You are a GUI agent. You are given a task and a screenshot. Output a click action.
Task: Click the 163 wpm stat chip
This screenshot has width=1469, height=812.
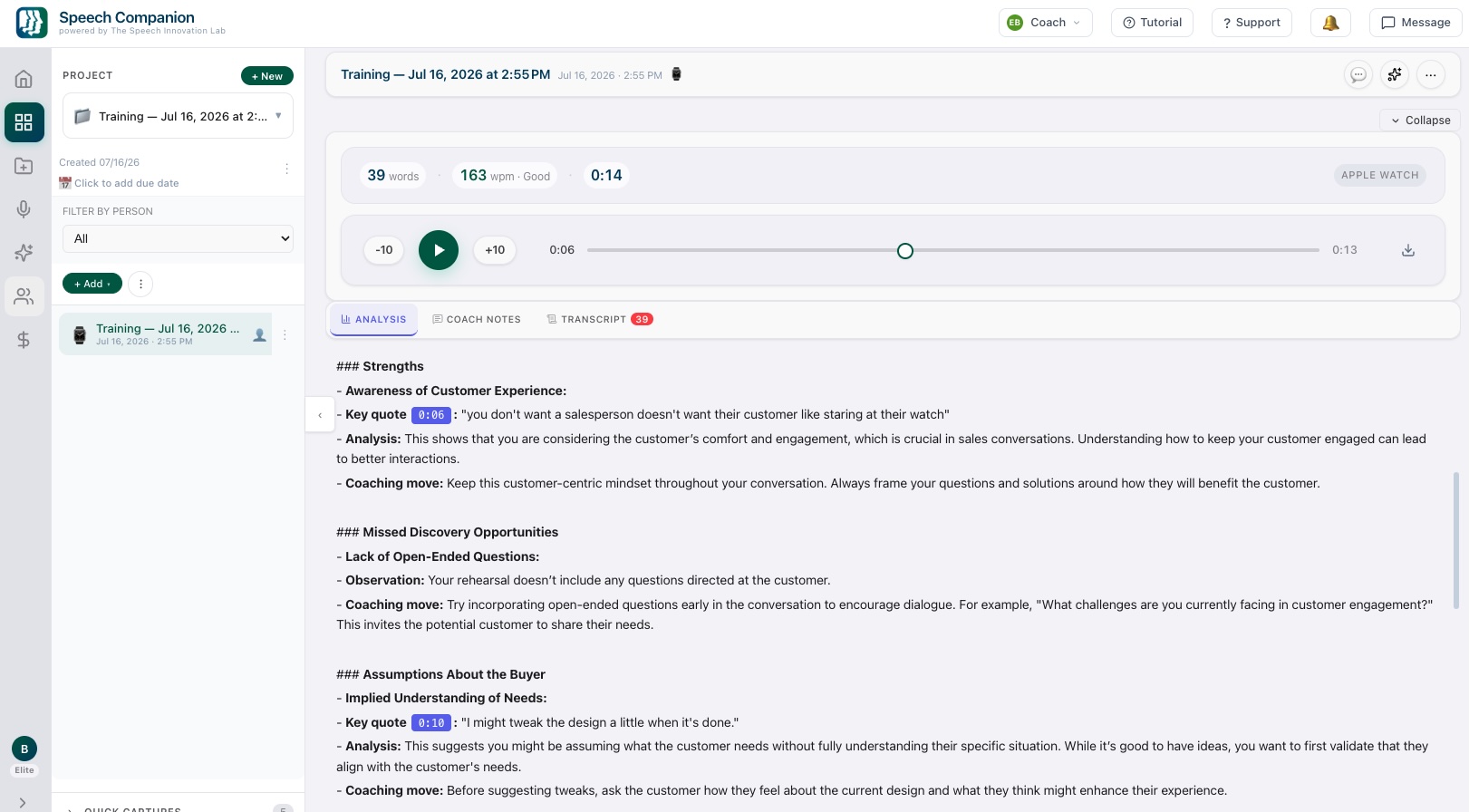505,175
